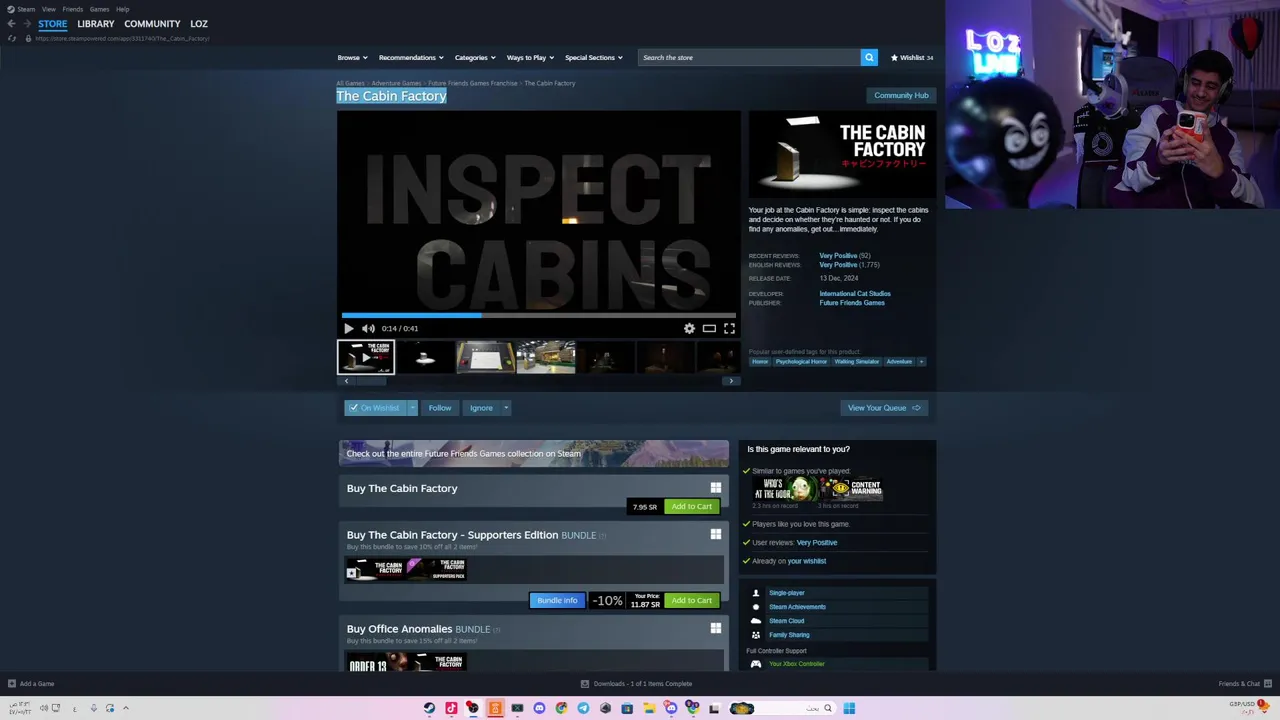Focus the Search the store field
Image resolution: width=1280 pixels, height=720 pixels.
pos(748,57)
